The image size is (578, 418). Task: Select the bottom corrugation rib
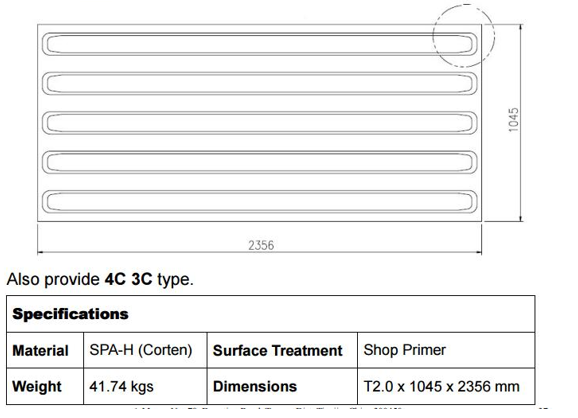pos(260,202)
